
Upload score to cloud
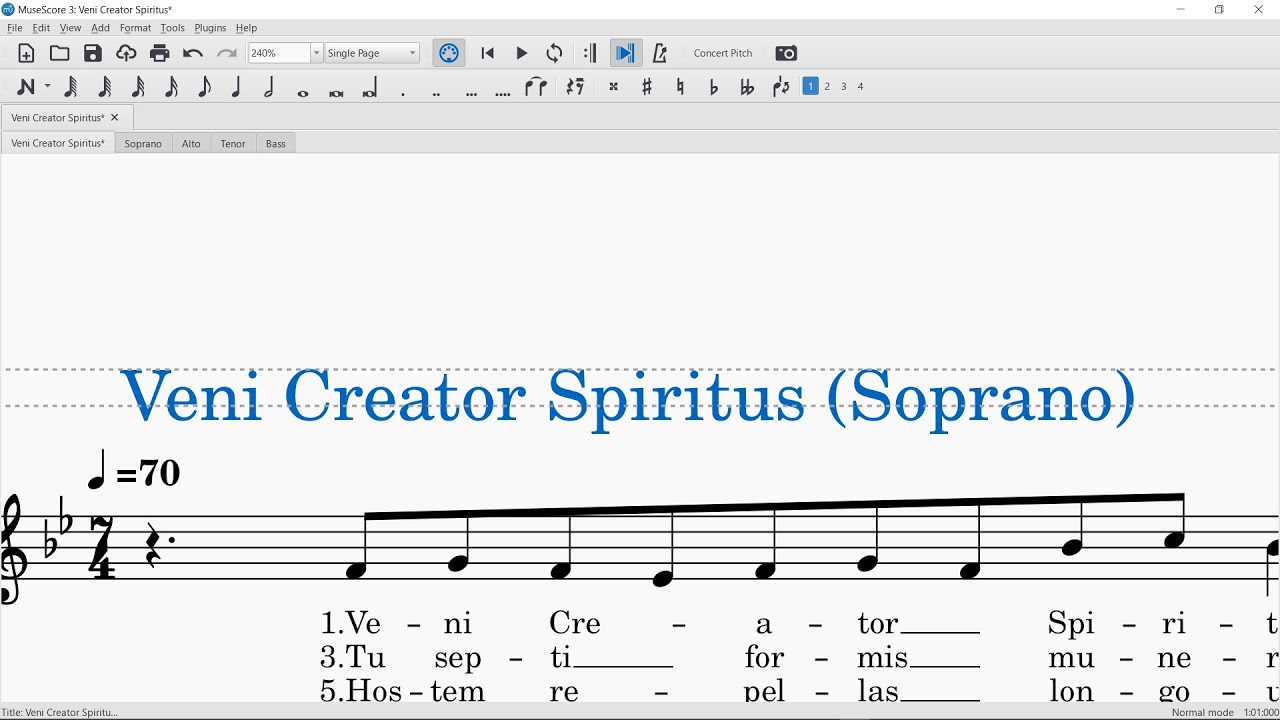(126, 53)
